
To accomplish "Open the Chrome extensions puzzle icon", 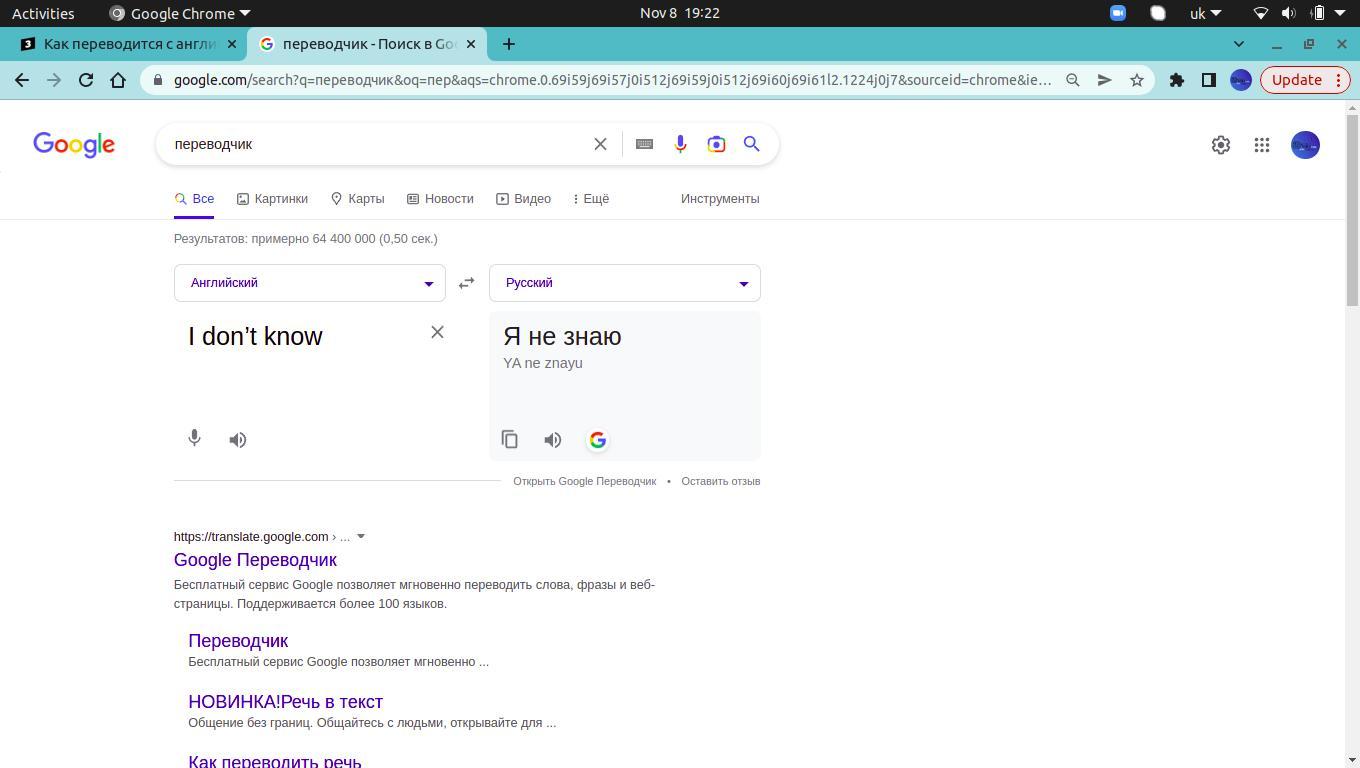I will click(x=1177, y=80).
